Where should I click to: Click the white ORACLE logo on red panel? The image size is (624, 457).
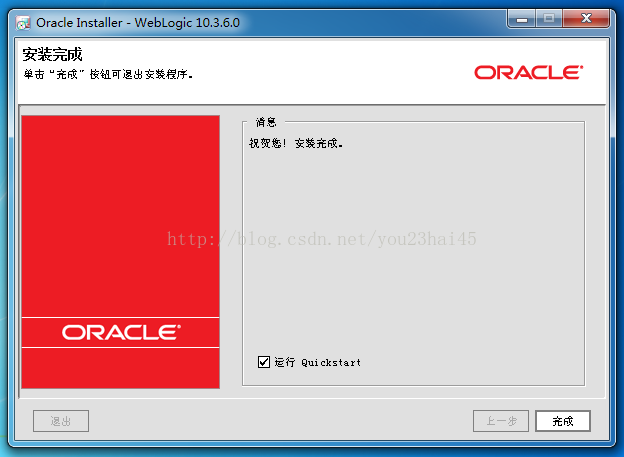tap(121, 332)
